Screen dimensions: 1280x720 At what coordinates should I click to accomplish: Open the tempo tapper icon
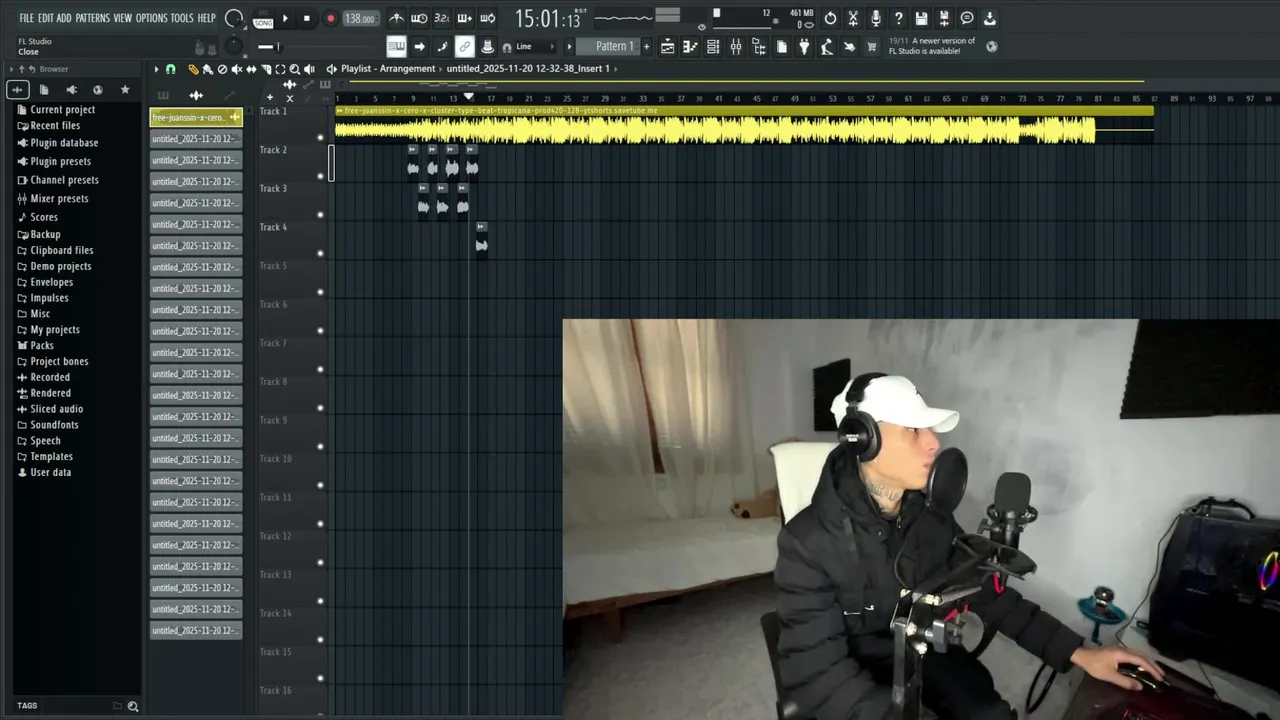(827, 46)
